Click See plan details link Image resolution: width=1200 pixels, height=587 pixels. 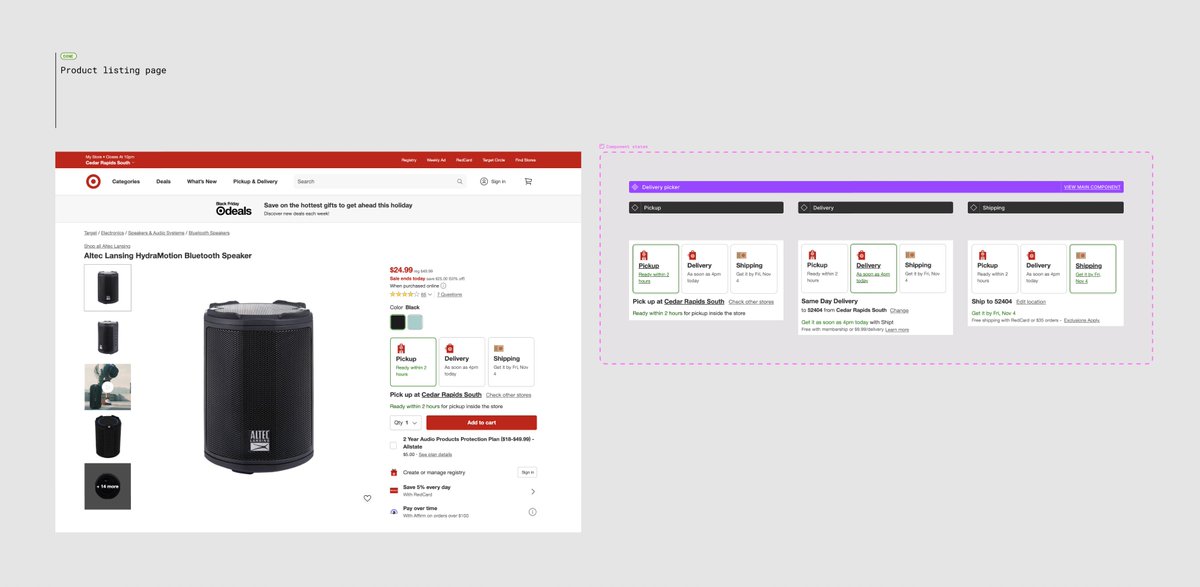[435, 455]
